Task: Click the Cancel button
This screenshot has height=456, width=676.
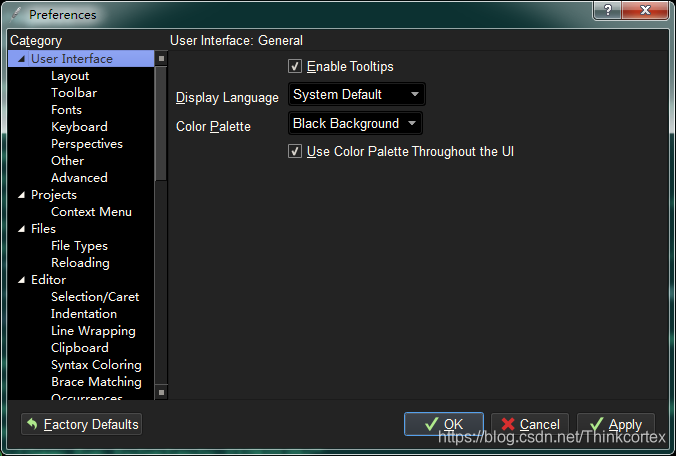Action: point(530,424)
